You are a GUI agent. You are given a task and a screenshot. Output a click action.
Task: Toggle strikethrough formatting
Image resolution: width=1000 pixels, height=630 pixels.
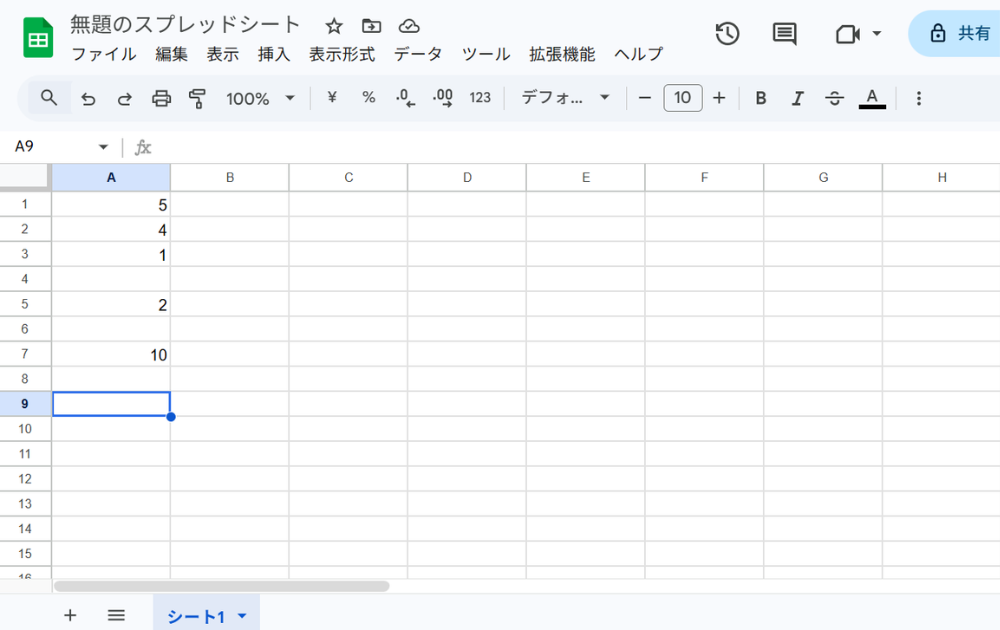(834, 98)
